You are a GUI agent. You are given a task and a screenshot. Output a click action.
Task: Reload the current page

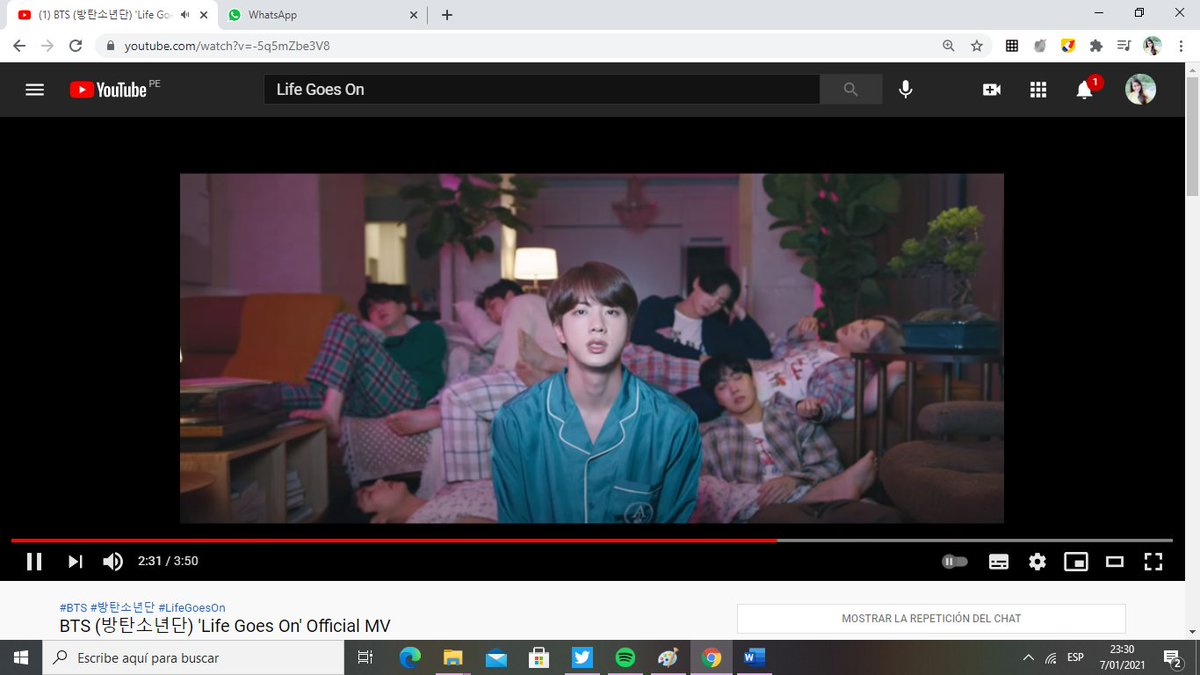[75, 46]
